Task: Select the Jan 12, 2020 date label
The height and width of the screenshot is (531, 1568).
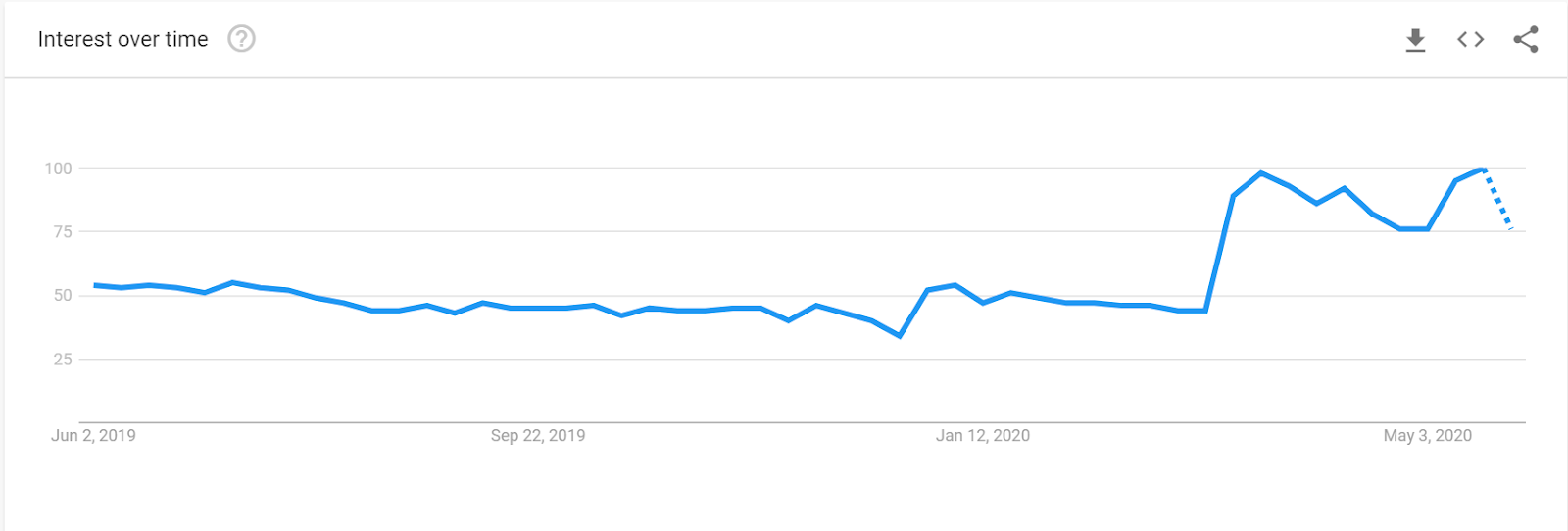Action: click(x=983, y=436)
